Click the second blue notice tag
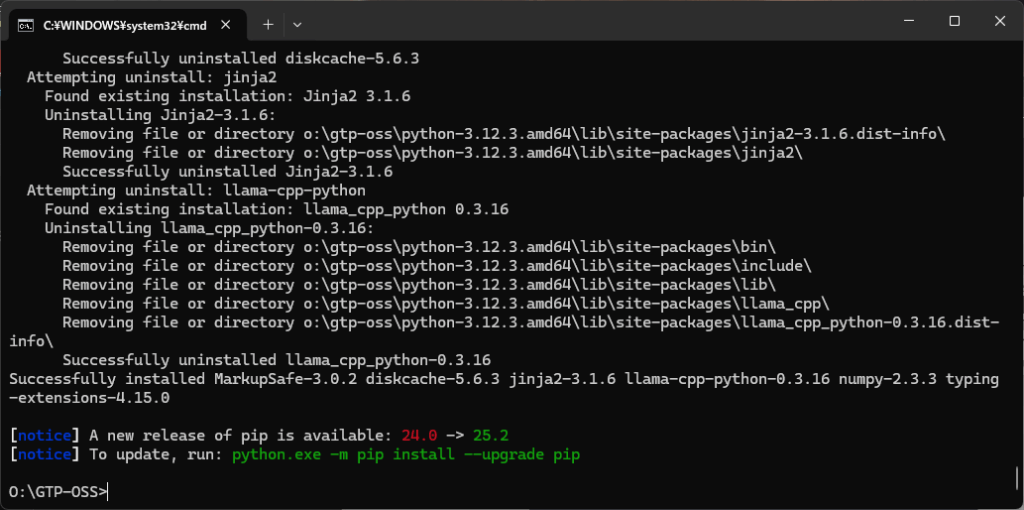Viewport: 1024px width, 510px height. pos(44,454)
